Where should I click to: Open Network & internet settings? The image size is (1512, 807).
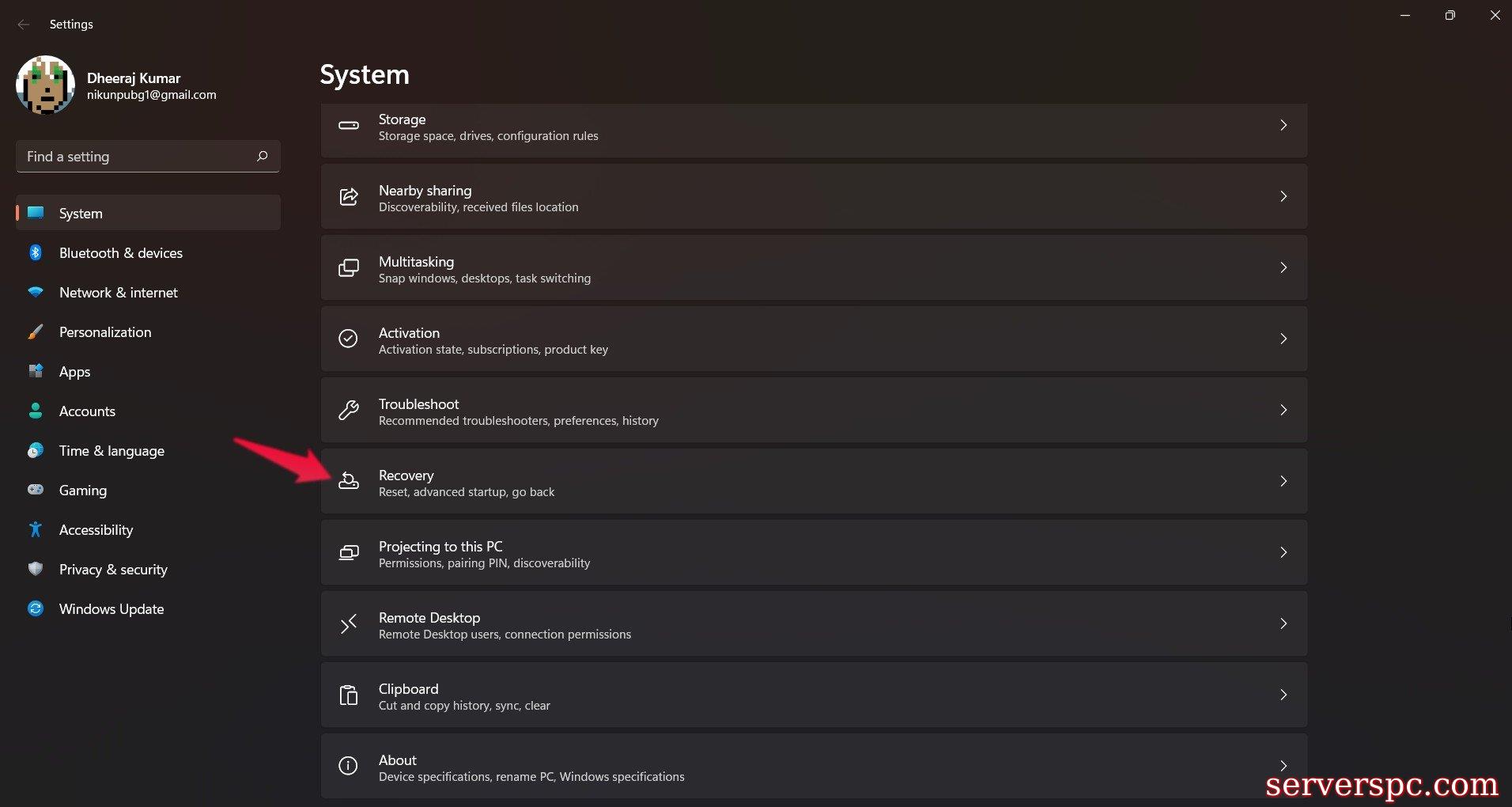(x=118, y=293)
